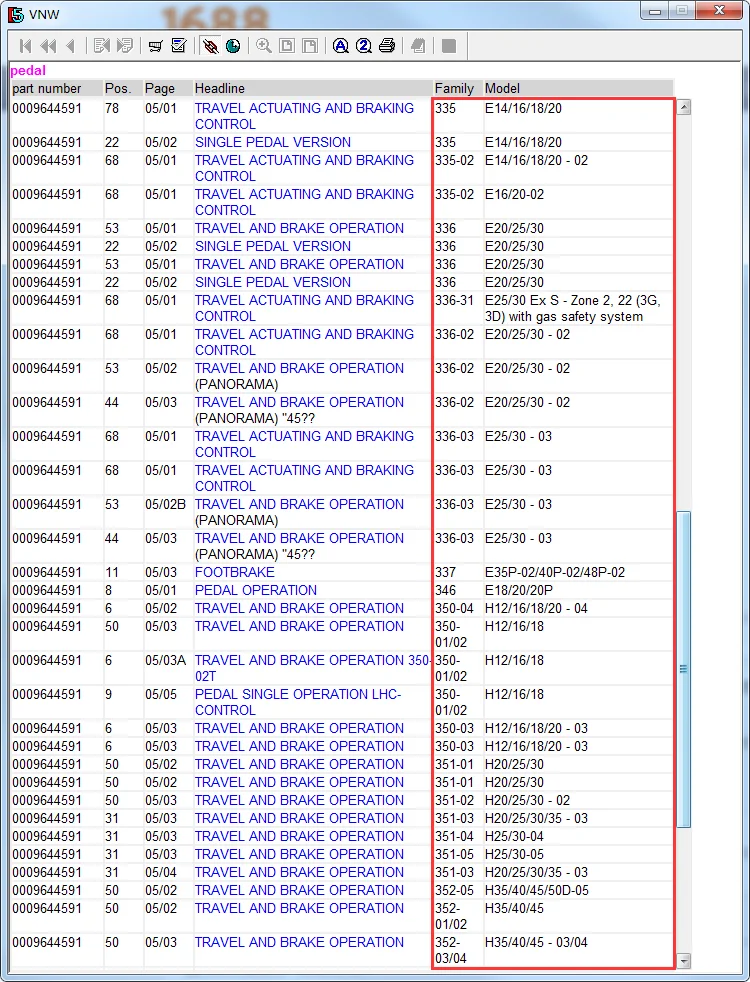This screenshot has width=750, height=982.
Task: Click the search 2 magnifier icon
Action: pyautogui.click(x=364, y=46)
